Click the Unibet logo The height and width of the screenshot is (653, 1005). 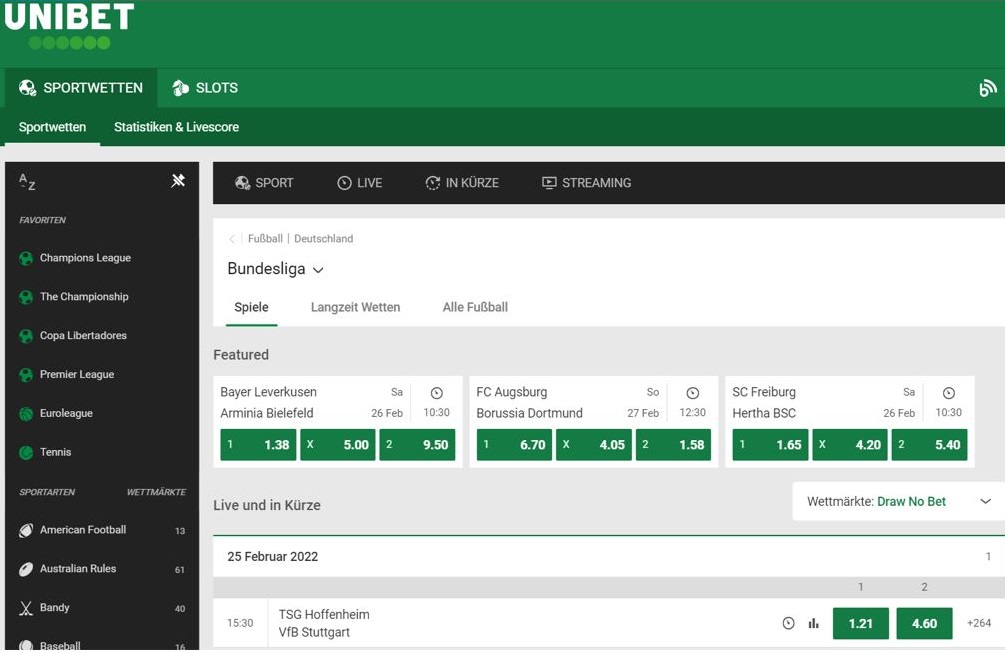69,26
